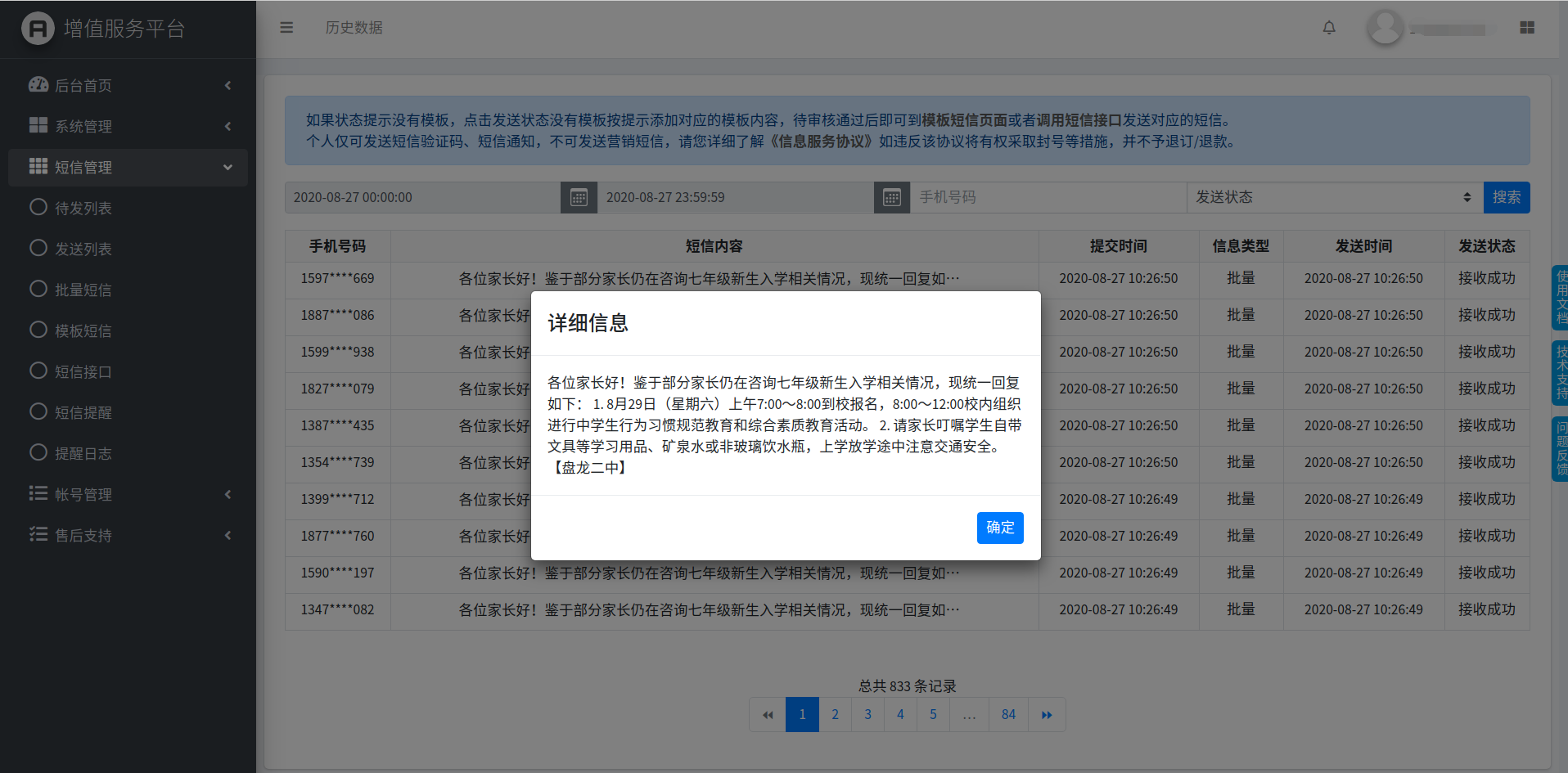
Task: Go back with the previous pages double-arrow icon
Action: 768,715
